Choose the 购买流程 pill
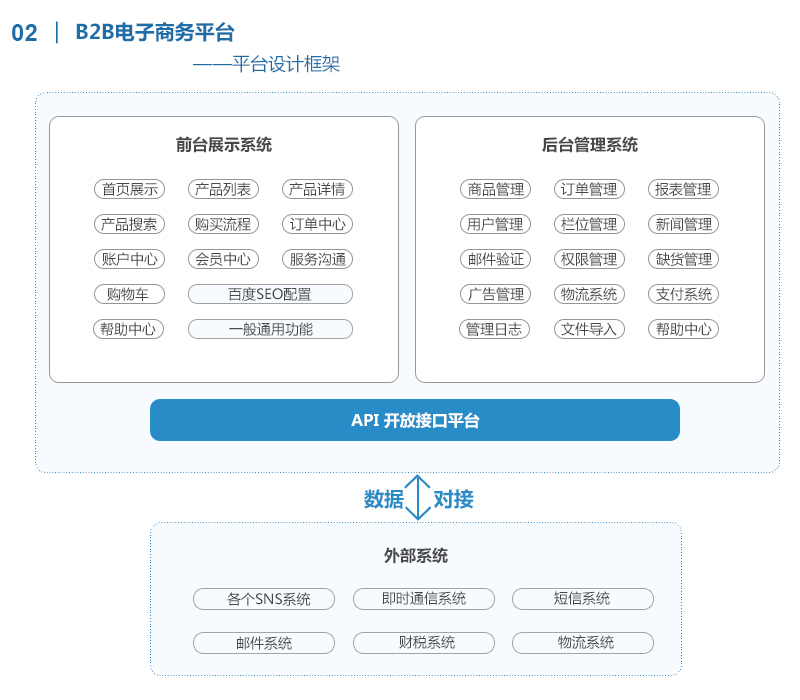The image size is (800, 700). (223, 224)
